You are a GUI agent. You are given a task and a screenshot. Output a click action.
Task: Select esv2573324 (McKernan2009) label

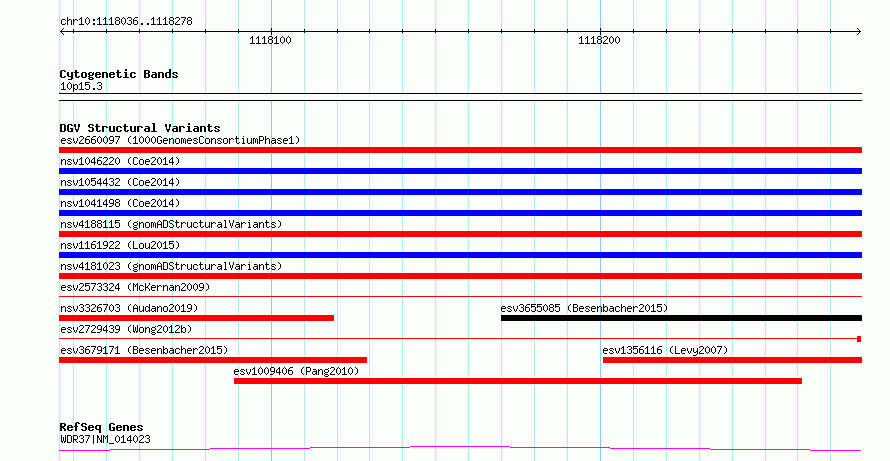(135, 287)
